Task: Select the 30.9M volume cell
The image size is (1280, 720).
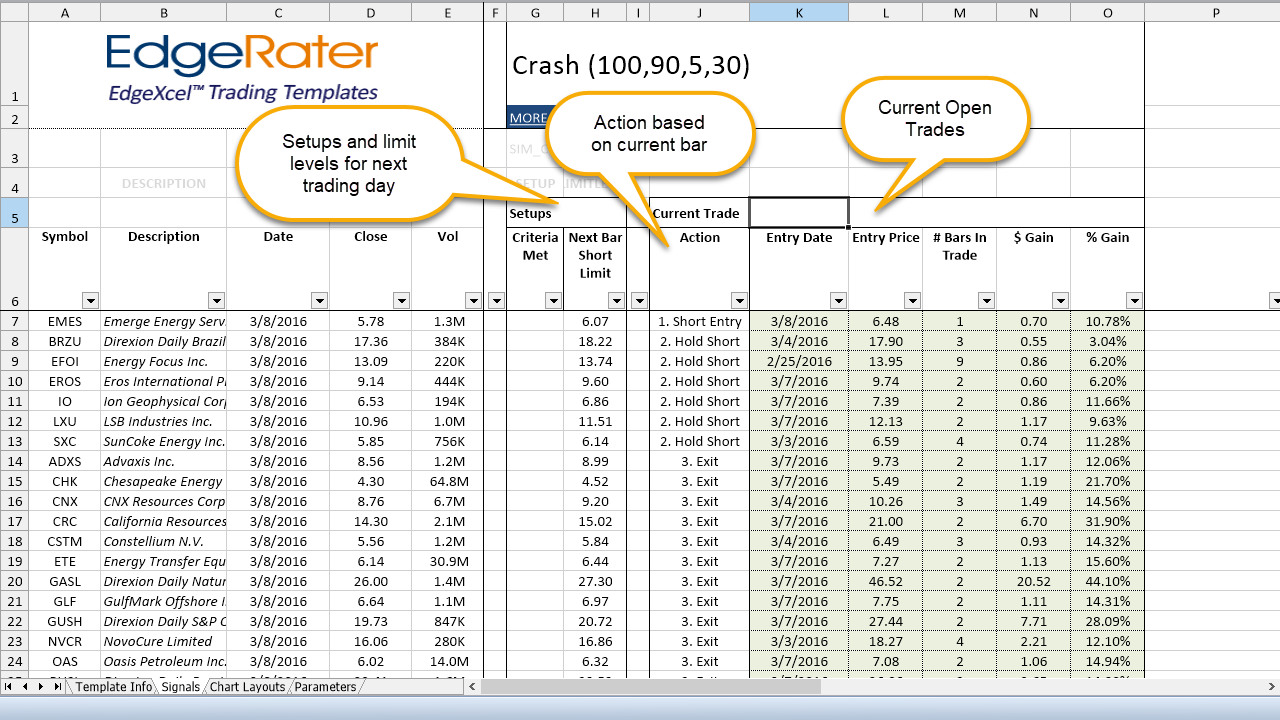Action: pyautogui.click(x=447, y=561)
